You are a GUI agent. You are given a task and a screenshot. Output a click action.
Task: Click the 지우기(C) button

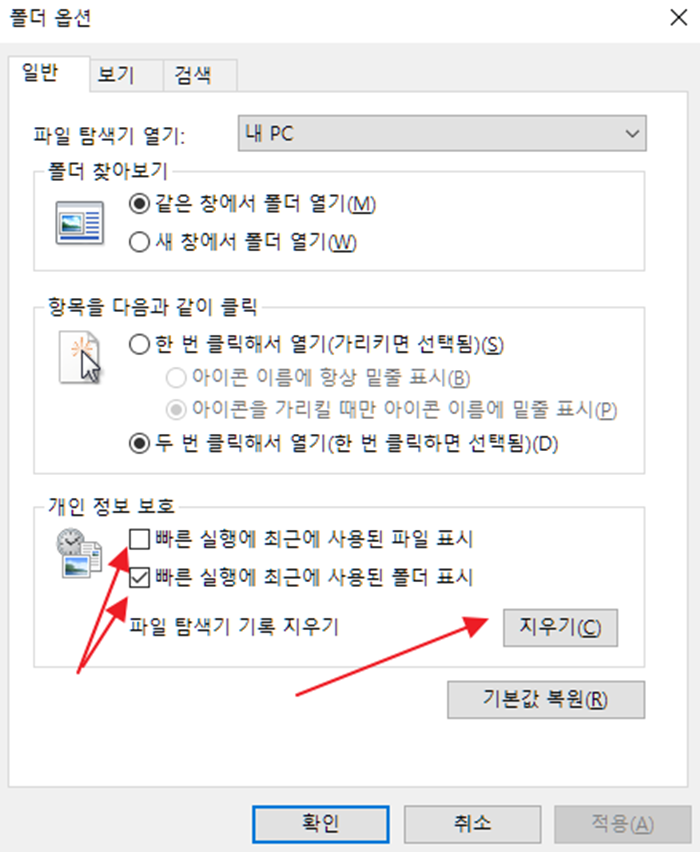560,628
